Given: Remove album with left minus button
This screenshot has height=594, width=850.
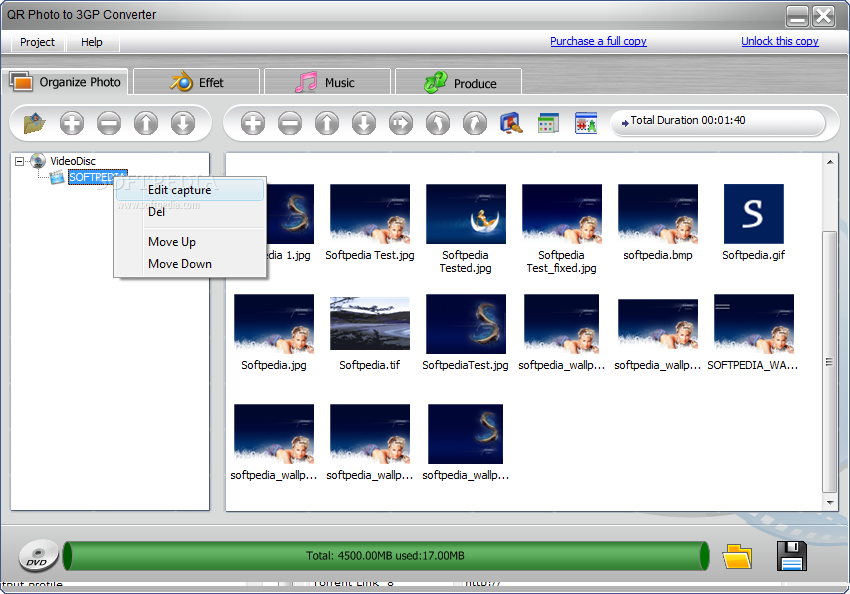Looking at the screenshot, I should click(109, 123).
